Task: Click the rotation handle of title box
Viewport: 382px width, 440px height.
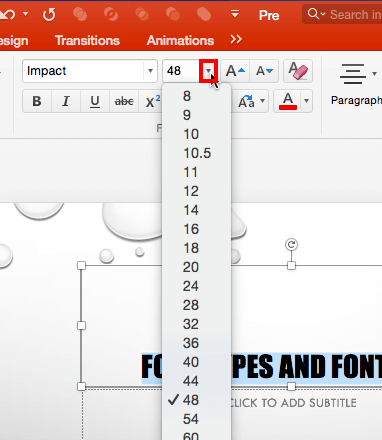Action: pos(291,245)
